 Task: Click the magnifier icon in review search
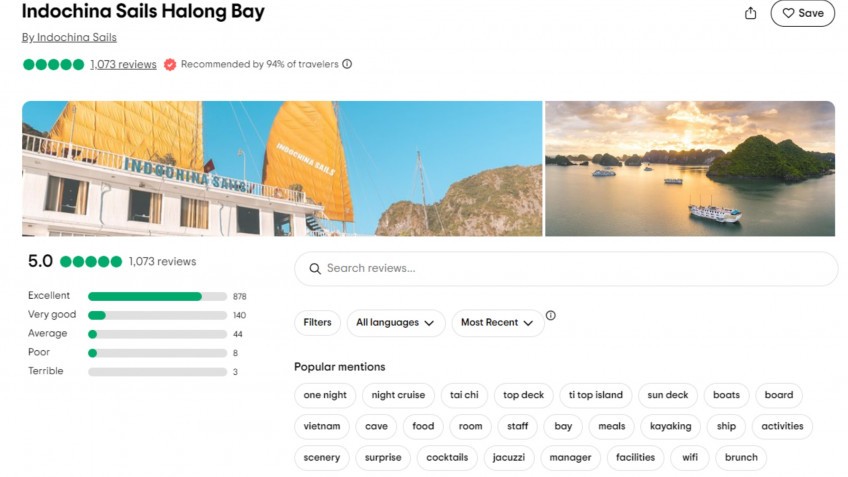point(315,269)
